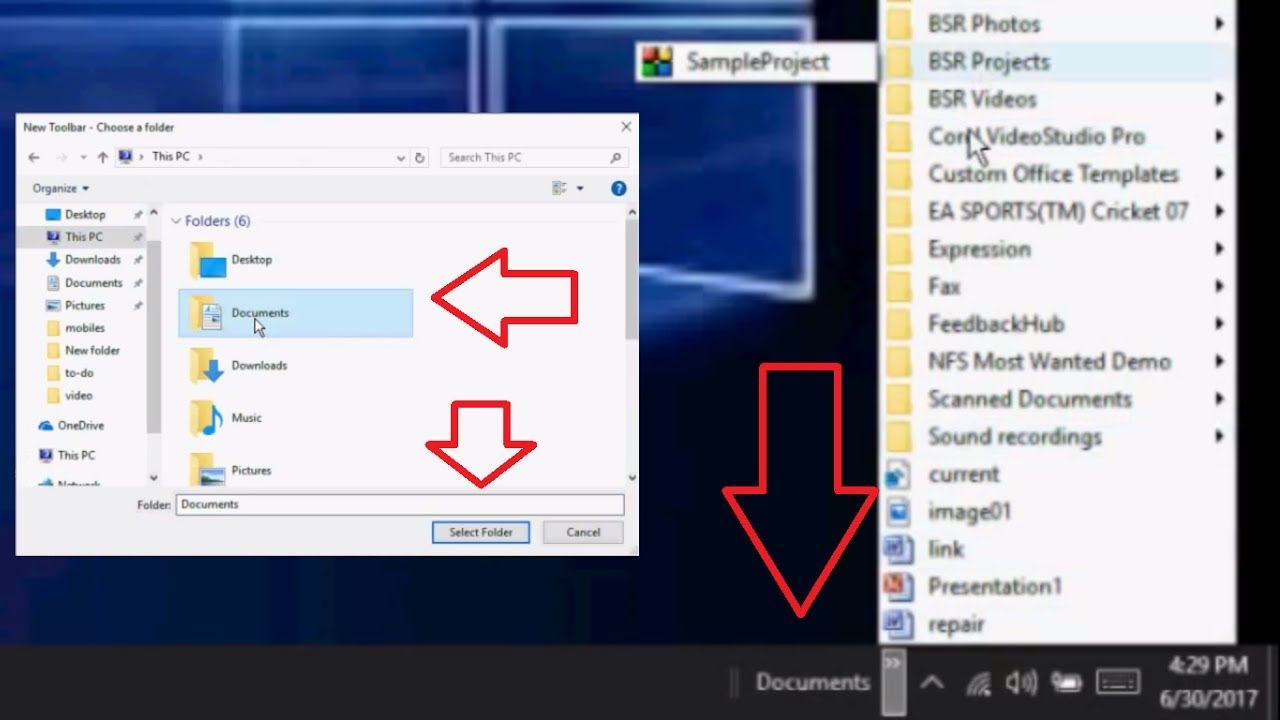
Task: Change view layout icon in dialog
Action: pyautogui.click(x=560, y=188)
